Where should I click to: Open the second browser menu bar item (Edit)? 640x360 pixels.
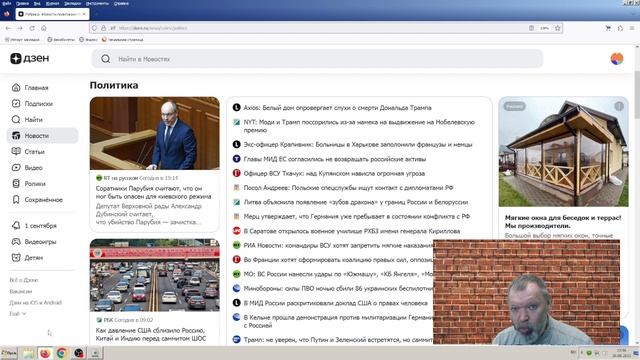point(22,3)
